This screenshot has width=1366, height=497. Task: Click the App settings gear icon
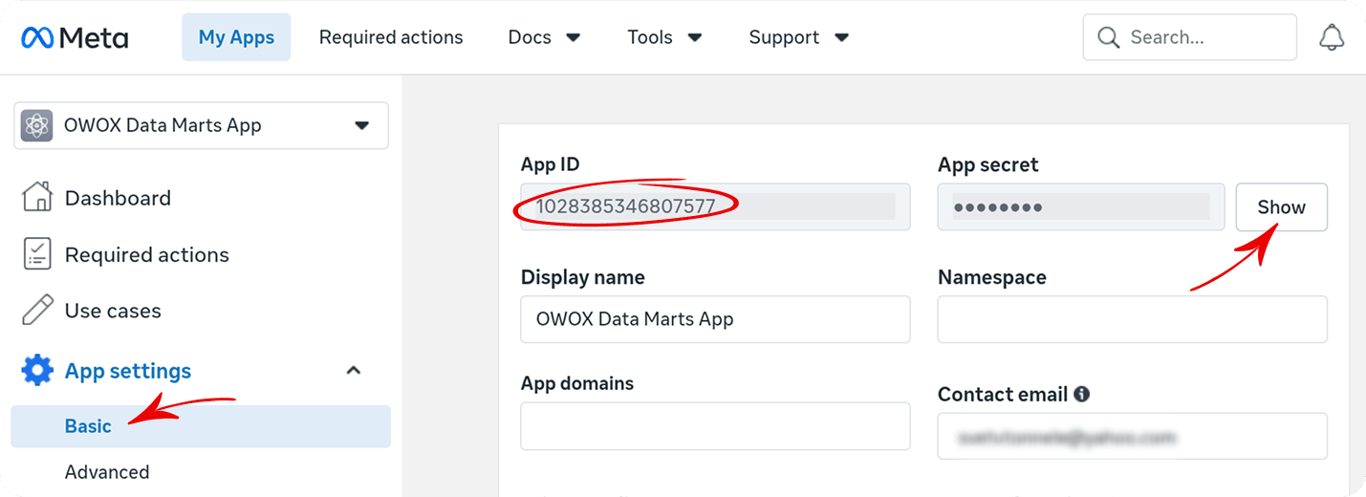(x=37, y=371)
